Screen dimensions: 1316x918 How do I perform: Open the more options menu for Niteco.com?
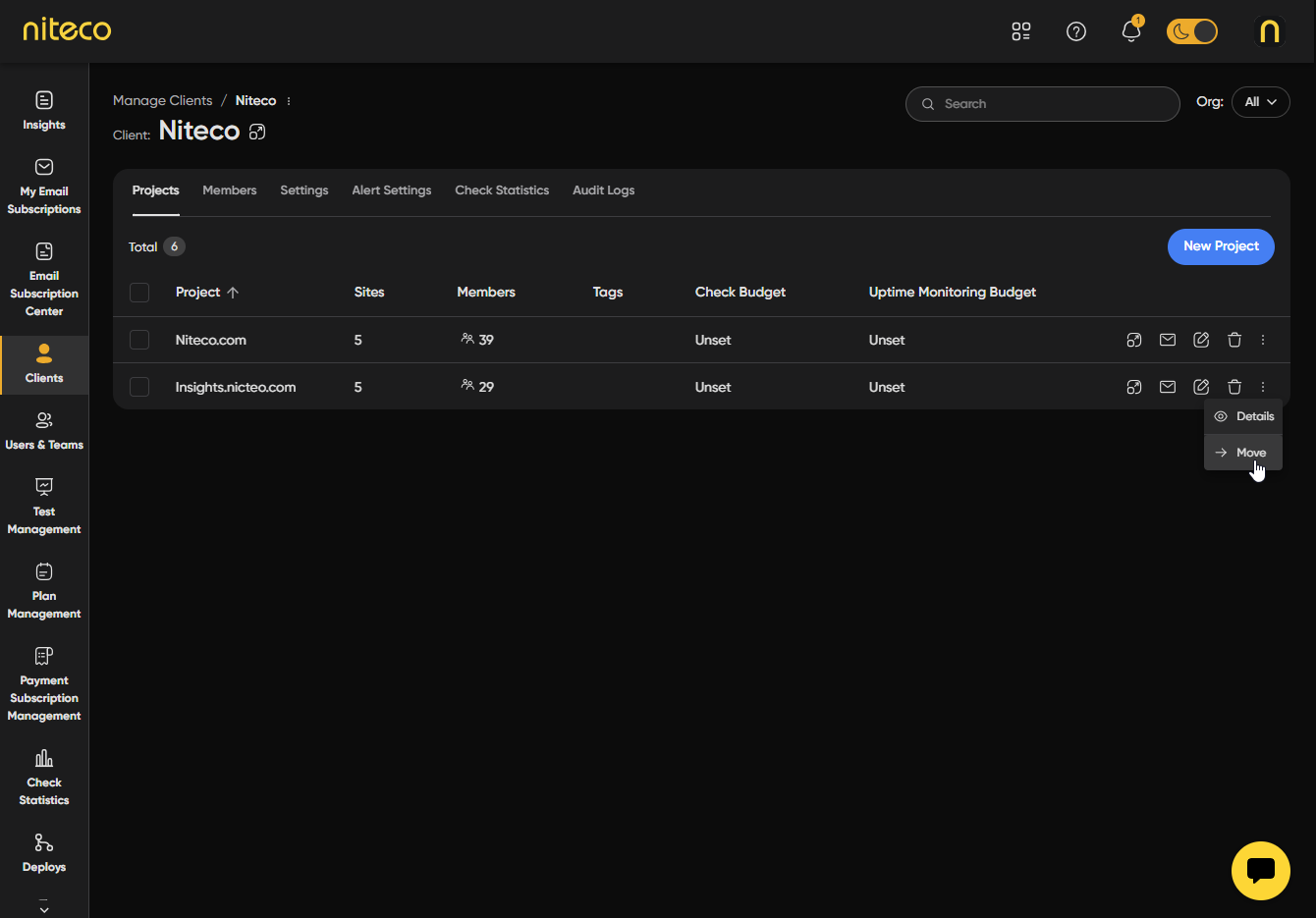tap(1263, 340)
